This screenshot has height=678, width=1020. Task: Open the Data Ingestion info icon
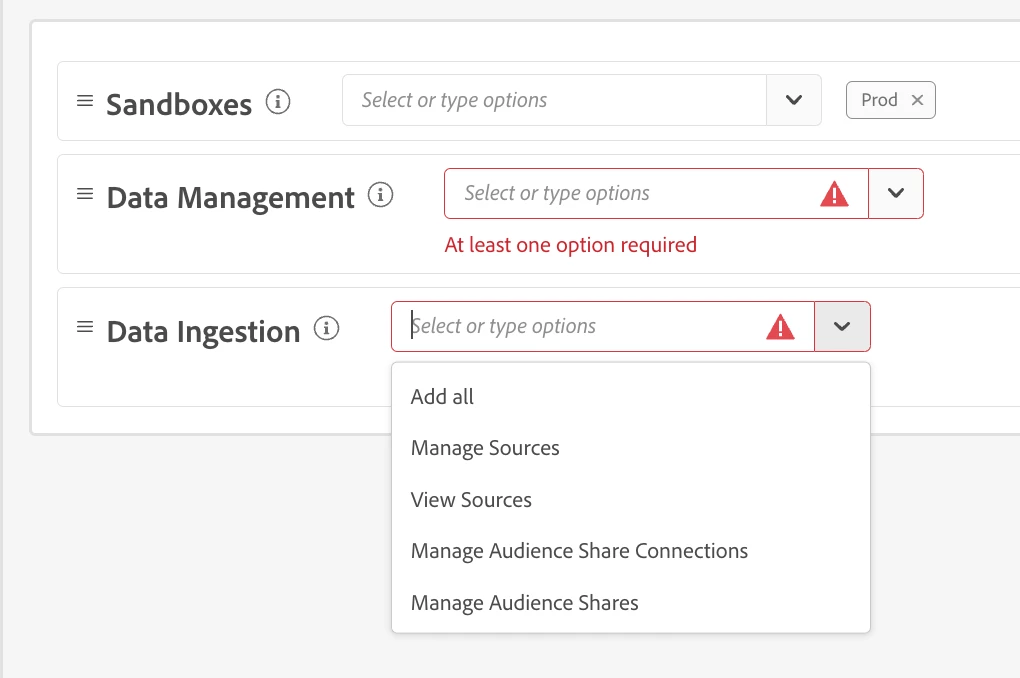[x=326, y=328]
